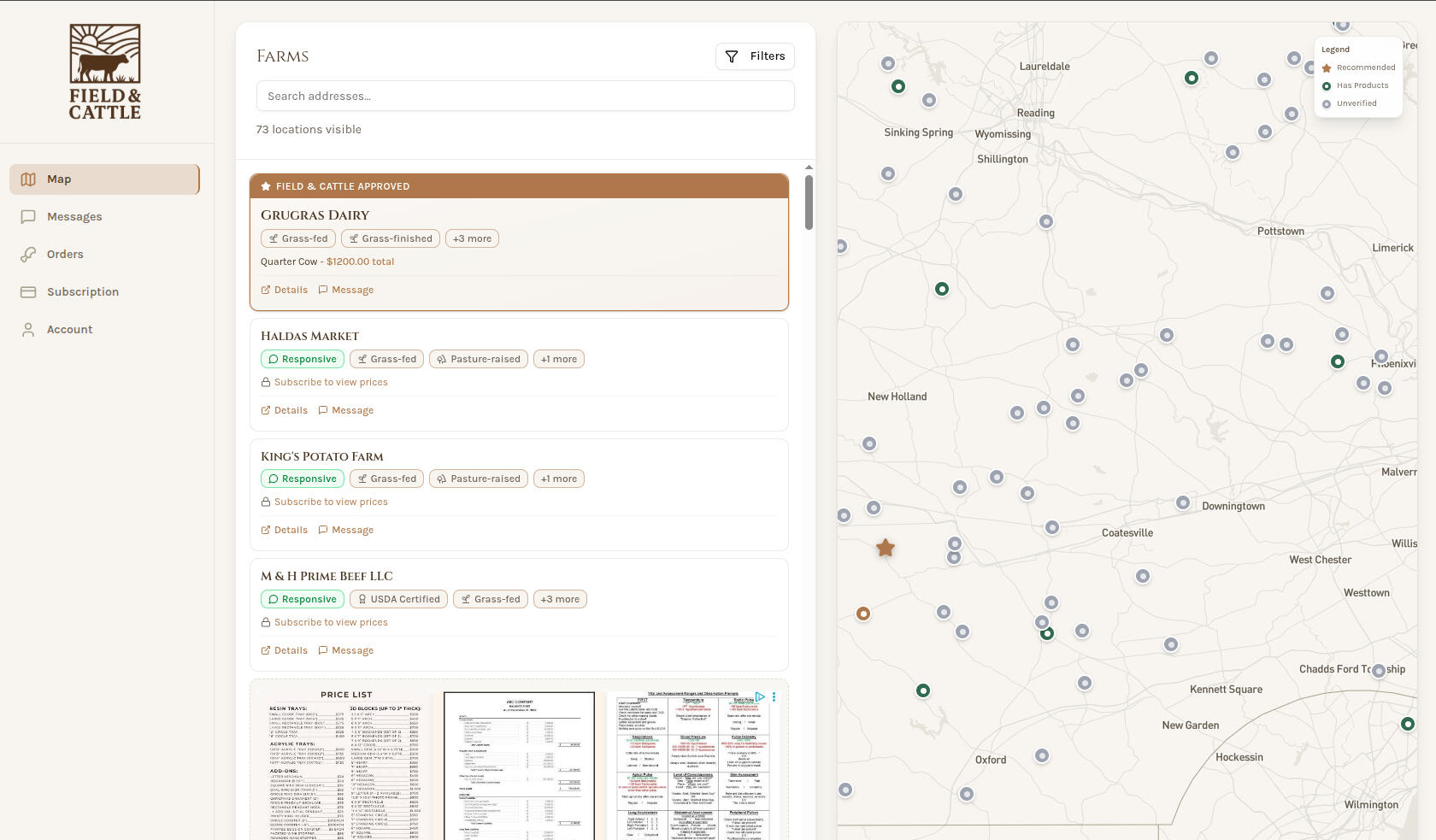Open the Filters panel
This screenshot has width=1436, height=840.
[756, 56]
